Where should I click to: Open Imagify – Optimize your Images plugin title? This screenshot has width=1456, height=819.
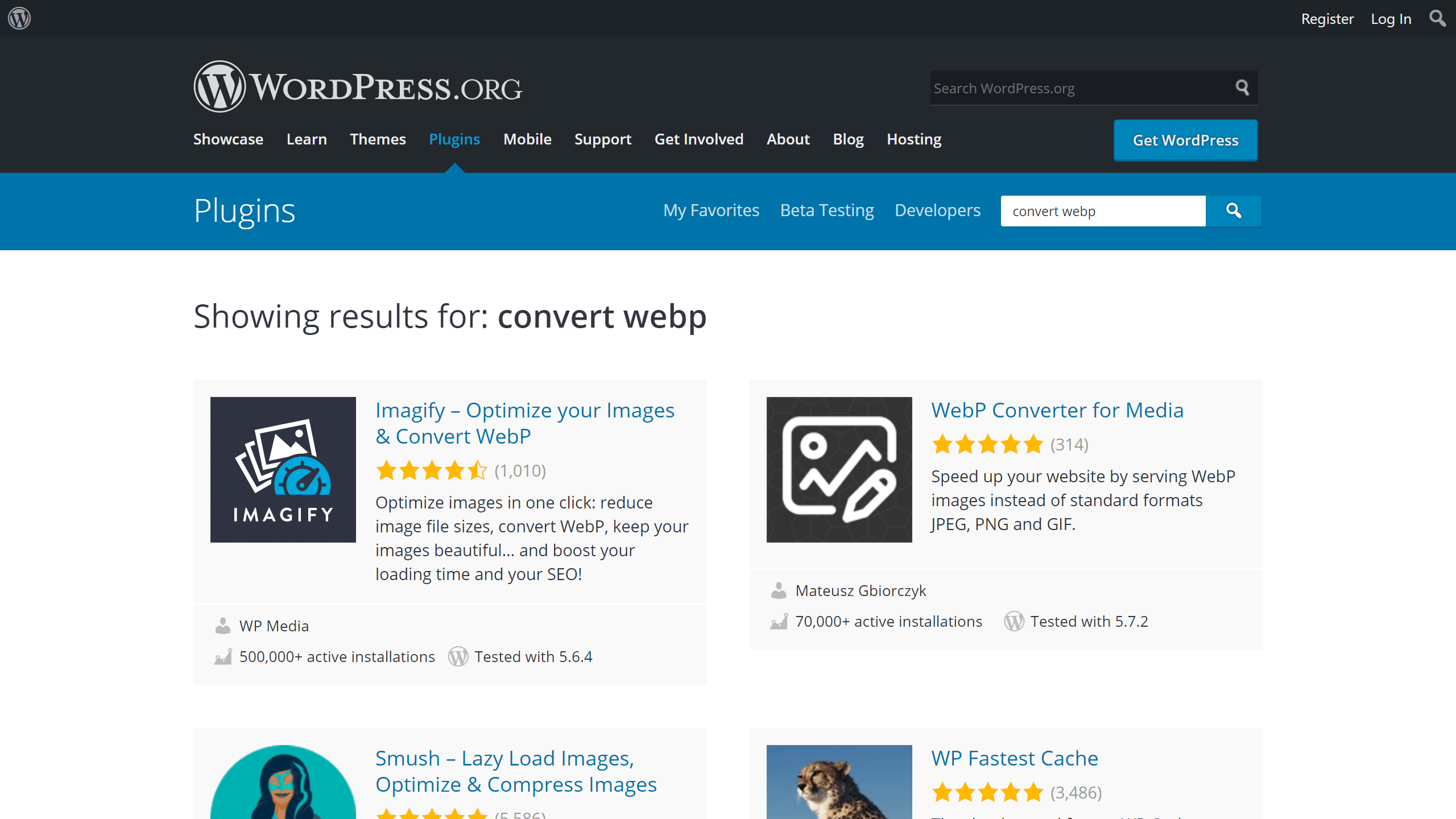click(x=525, y=423)
